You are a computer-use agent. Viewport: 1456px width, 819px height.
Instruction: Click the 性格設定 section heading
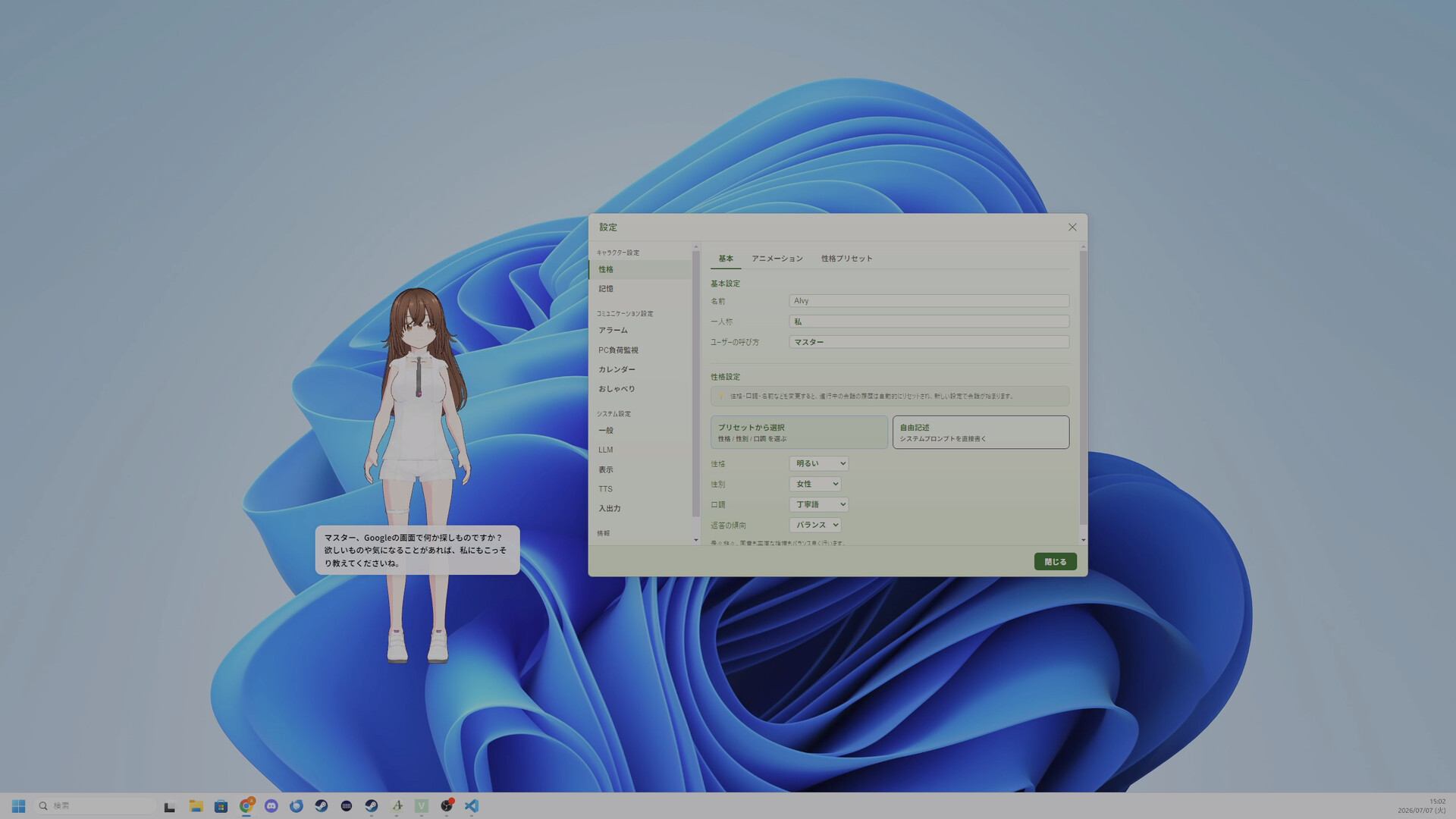pos(725,377)
